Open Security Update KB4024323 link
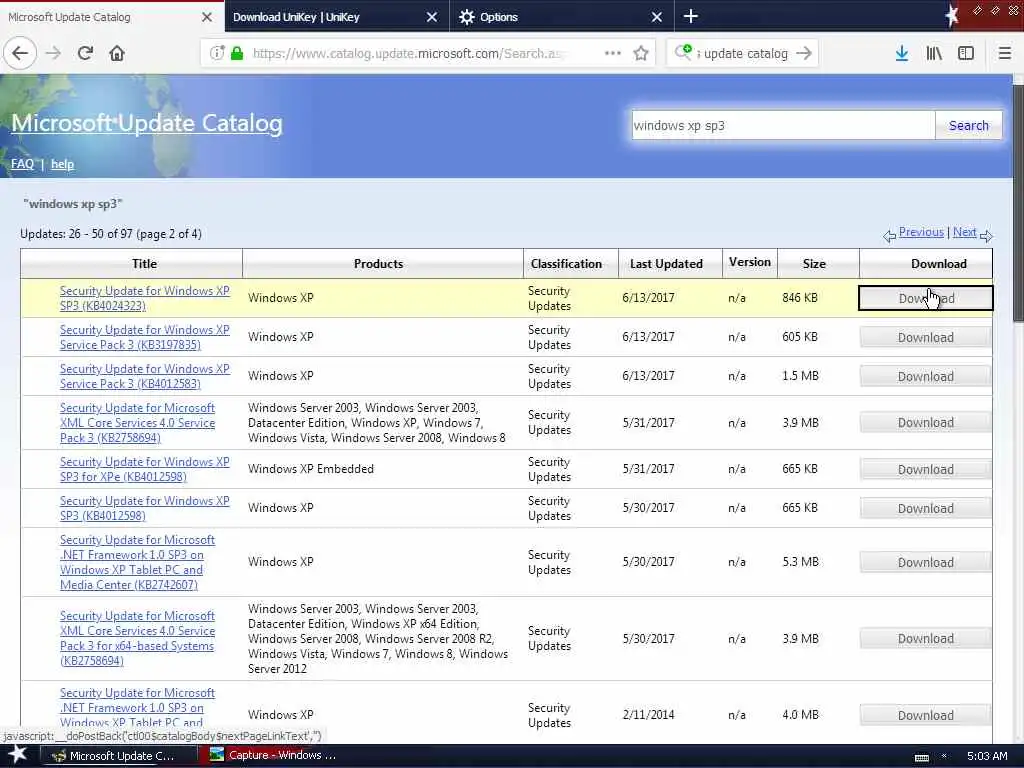 [144, 298]
